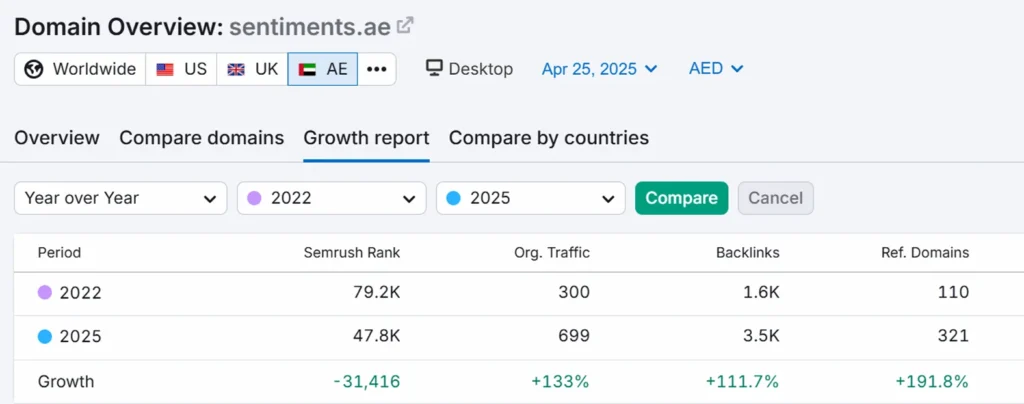The image size is (1024, 404).
Task: Click the 110 referring domains value
Action: (954, 292)
